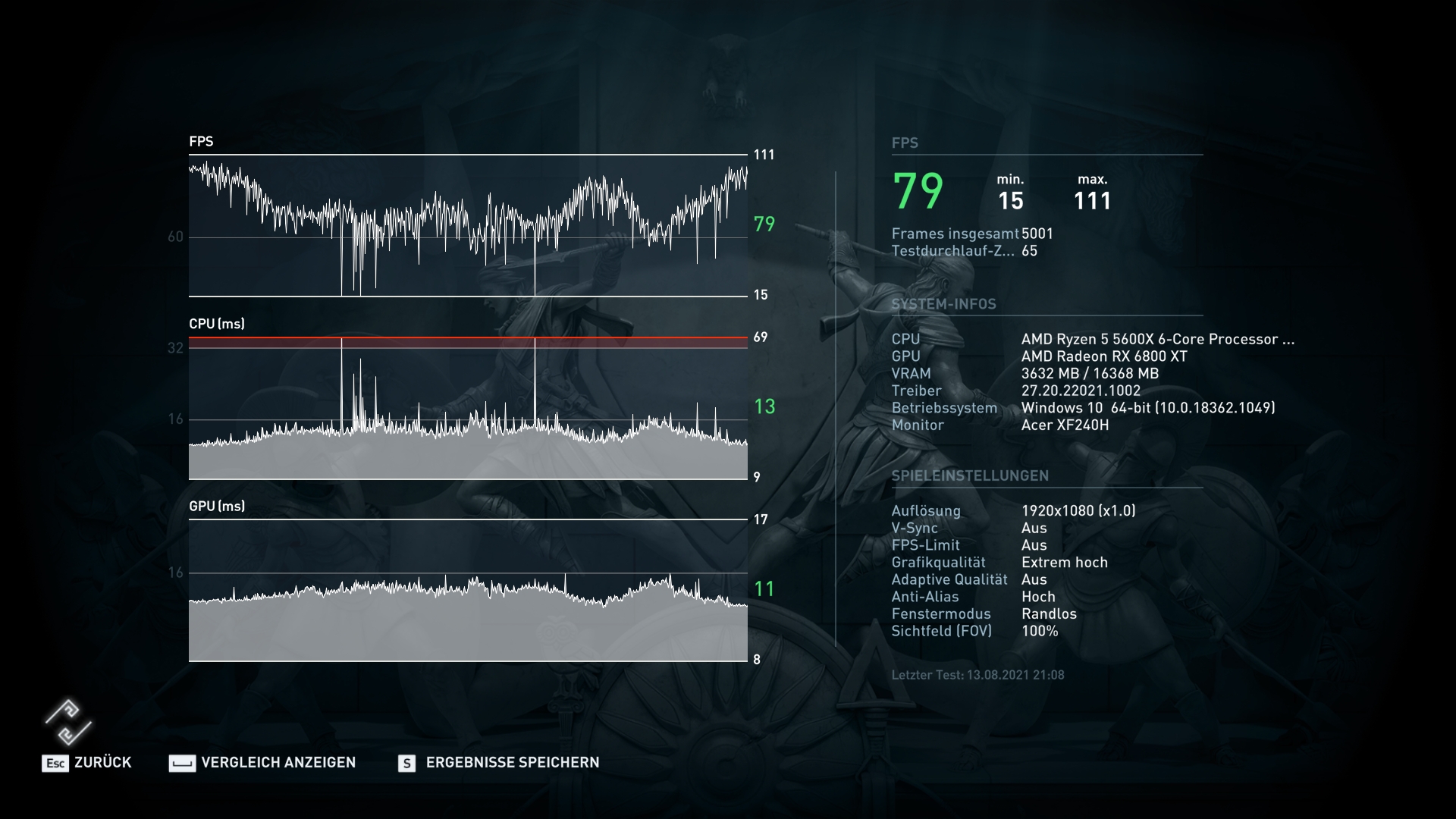The width and height of the screenshot is (1456, 819).
Task: Click the min. FPS value 15
Action: (1010, 201)
